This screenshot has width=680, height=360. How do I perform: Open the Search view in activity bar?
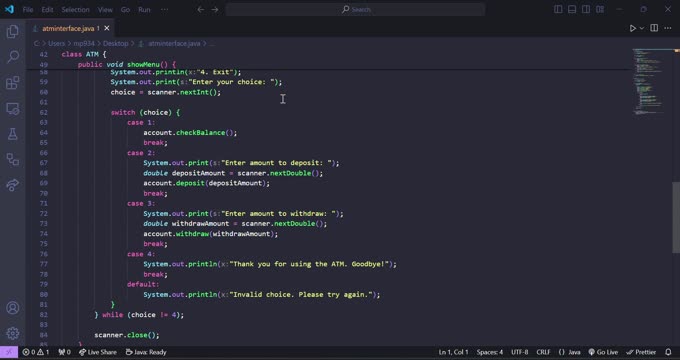(x=13, y=56)
